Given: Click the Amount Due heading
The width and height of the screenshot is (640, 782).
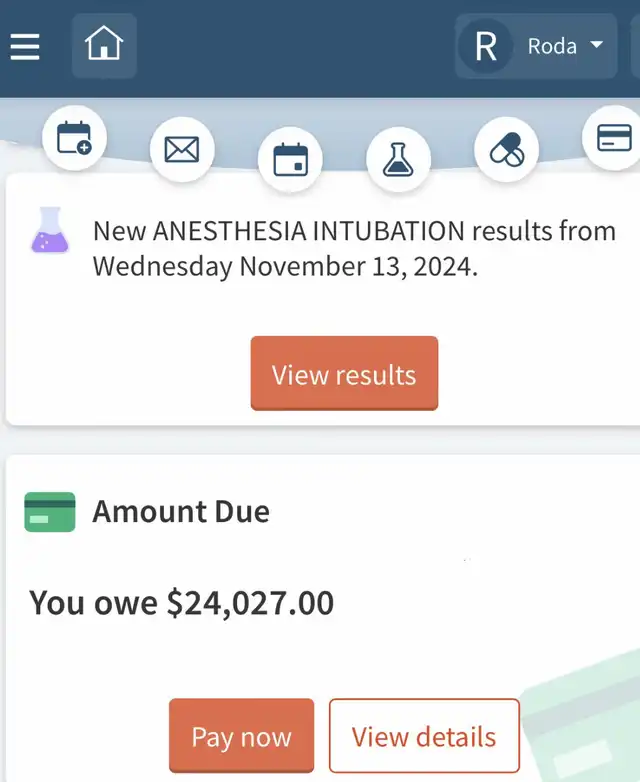Looking at the screenshot, I should (181, 512).
